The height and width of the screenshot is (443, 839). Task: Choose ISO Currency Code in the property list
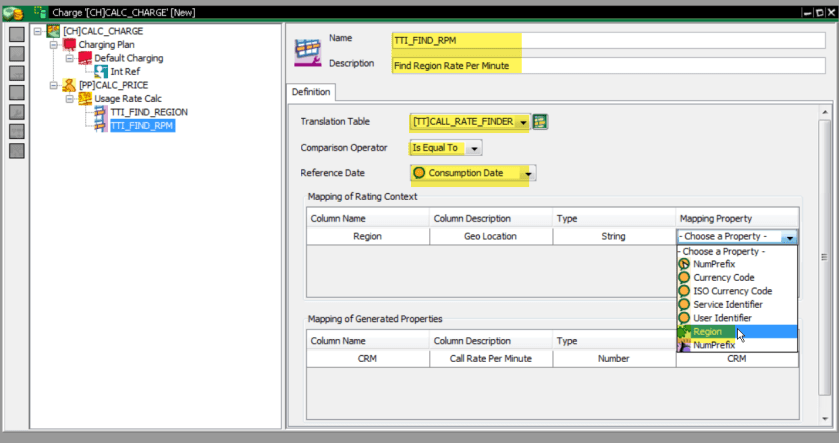click(x=732, y=291)
